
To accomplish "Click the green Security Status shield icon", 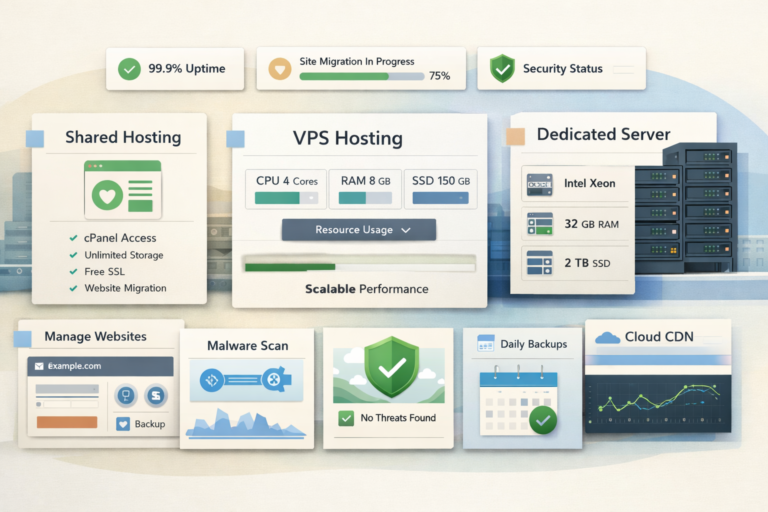I will coord(501,69).
